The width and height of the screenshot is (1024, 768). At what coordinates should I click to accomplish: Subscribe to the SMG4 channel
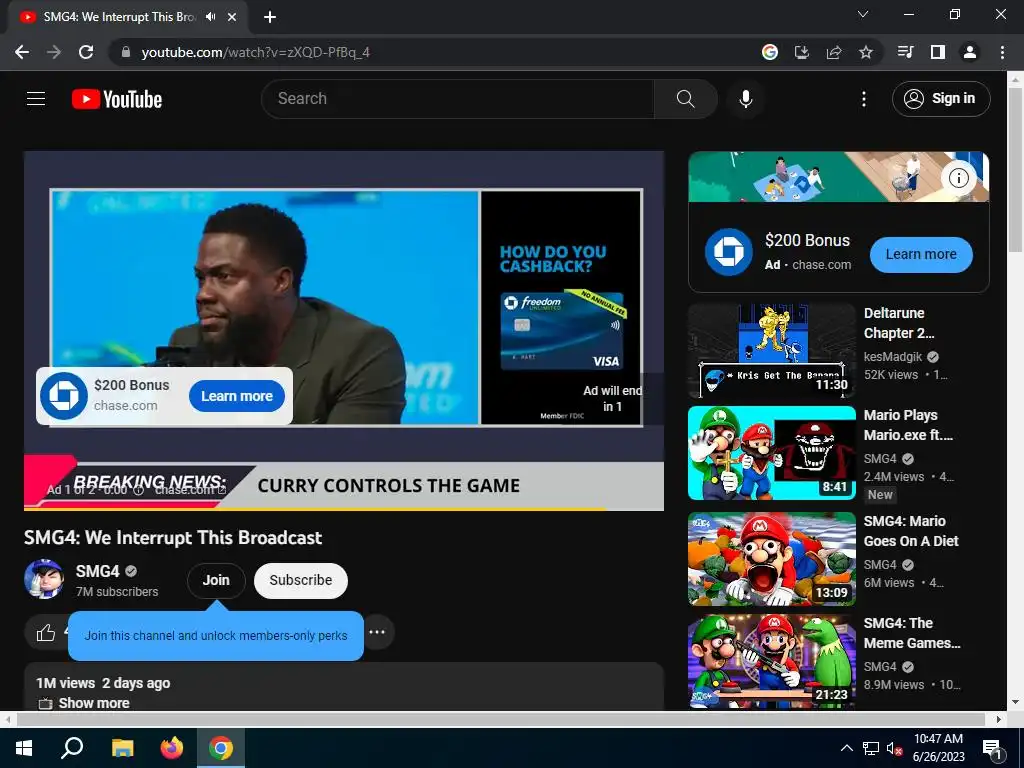pos(300,580)
